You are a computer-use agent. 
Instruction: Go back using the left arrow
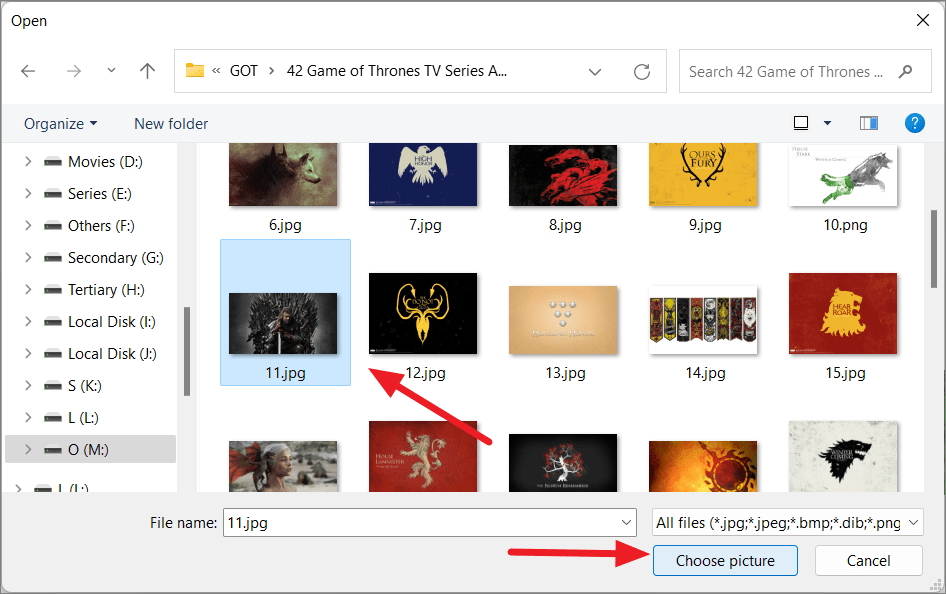pos(28,71)
